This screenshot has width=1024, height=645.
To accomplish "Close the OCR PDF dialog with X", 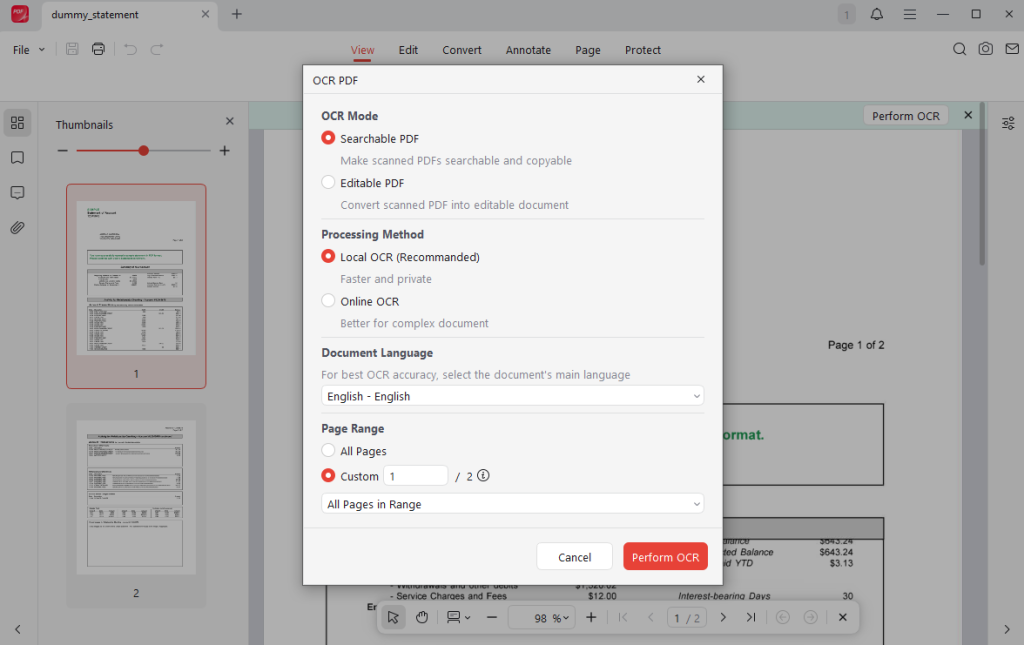I will coord(701,79).
